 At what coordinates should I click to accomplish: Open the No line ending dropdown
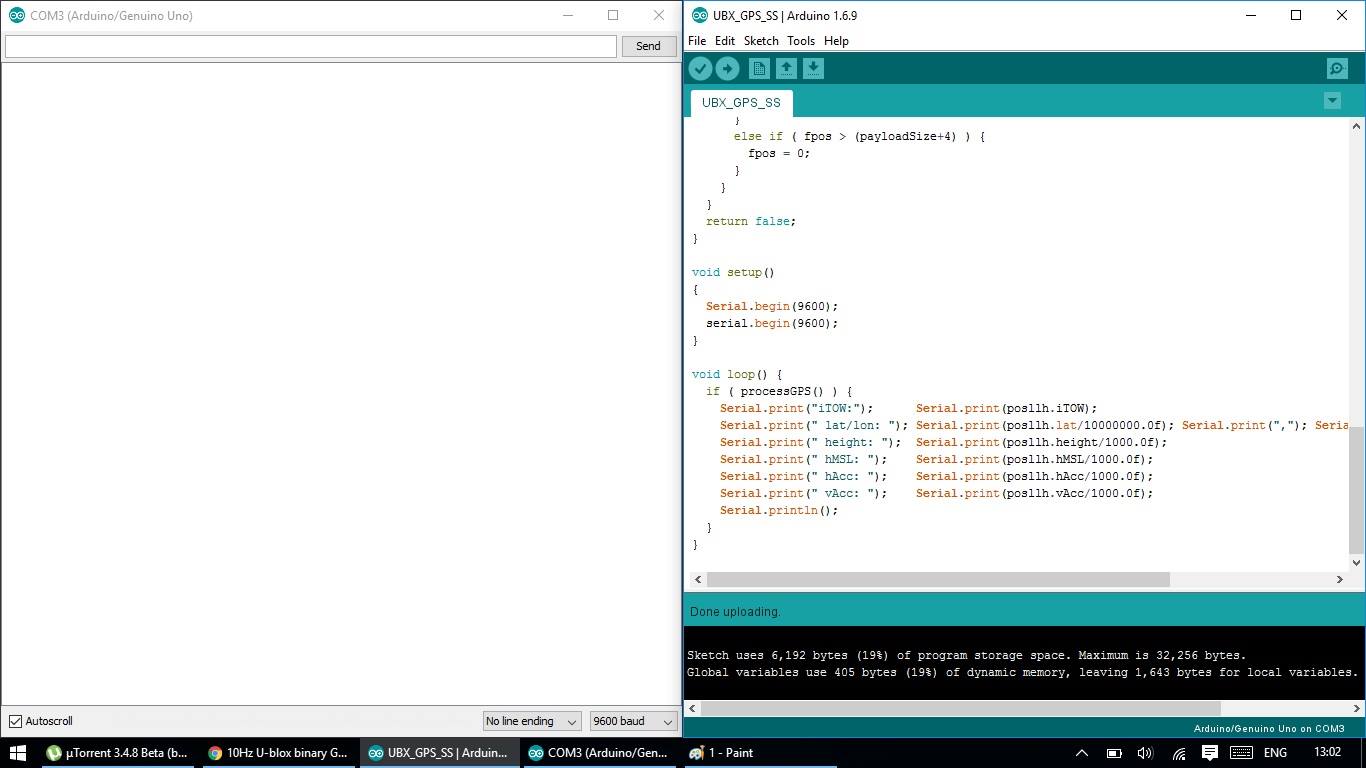tap(531, 721)
